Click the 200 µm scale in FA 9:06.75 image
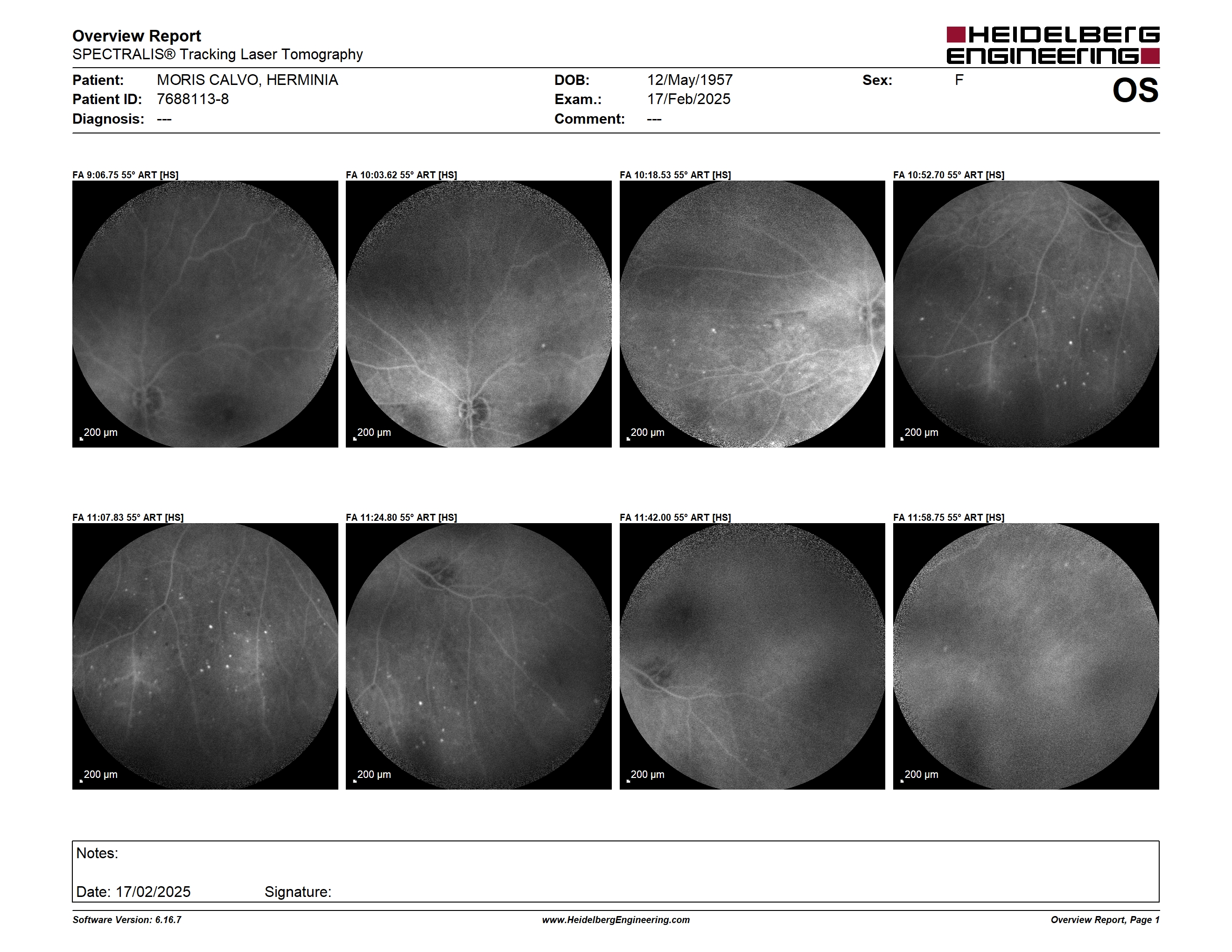Image resolution: width=1232 pixels, height=952 pixels. tap(99, 433)
